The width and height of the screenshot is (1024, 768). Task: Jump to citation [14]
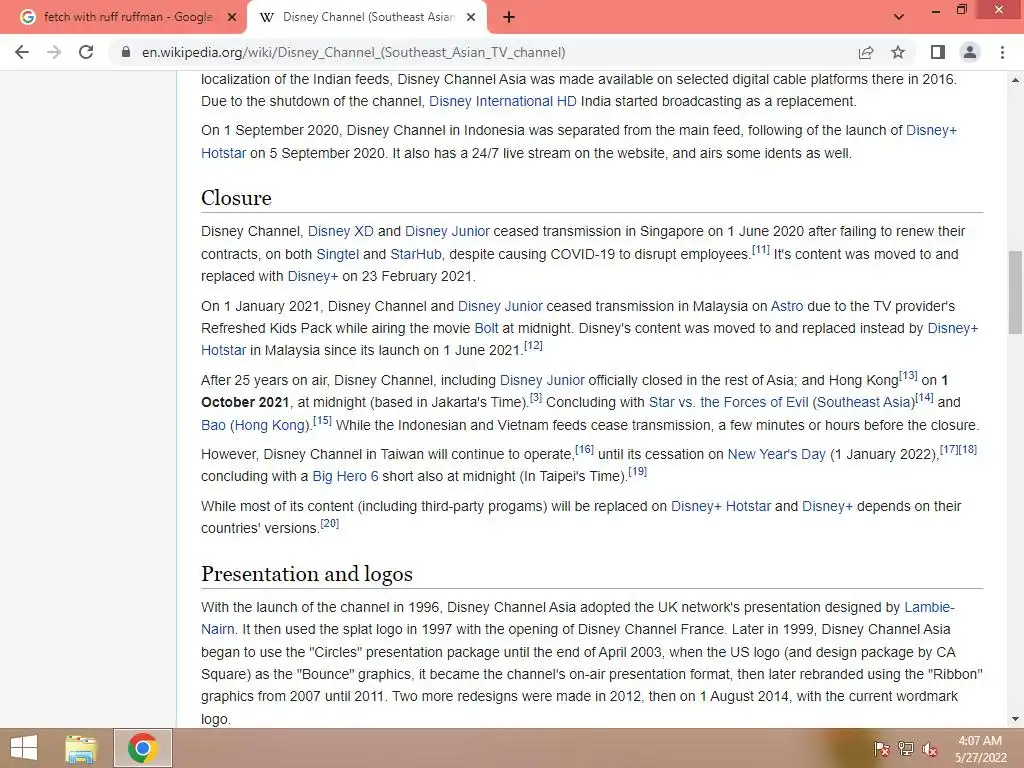pyautogui.click(x=924, y=398)
